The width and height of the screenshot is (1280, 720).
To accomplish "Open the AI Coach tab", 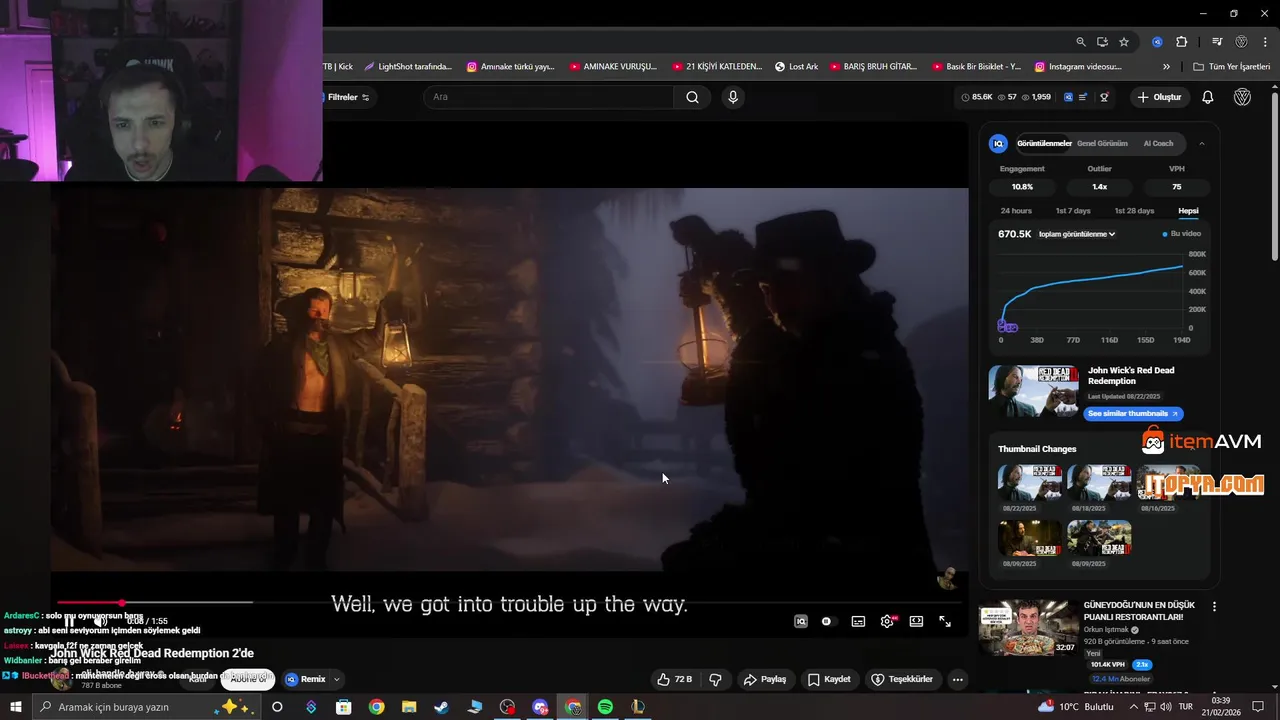I will point(1158,143).
